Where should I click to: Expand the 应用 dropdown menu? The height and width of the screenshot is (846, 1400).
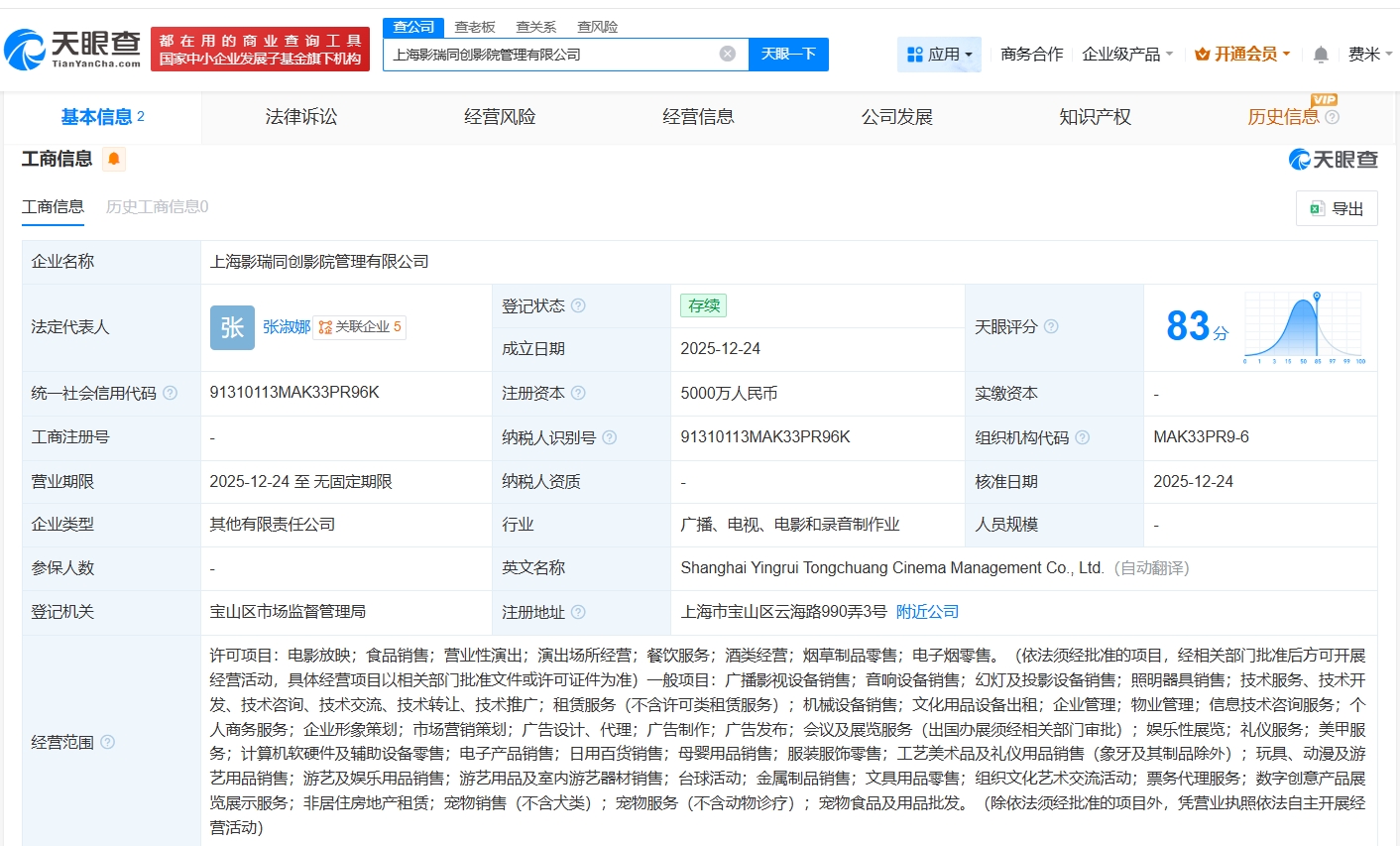[939, 55]
